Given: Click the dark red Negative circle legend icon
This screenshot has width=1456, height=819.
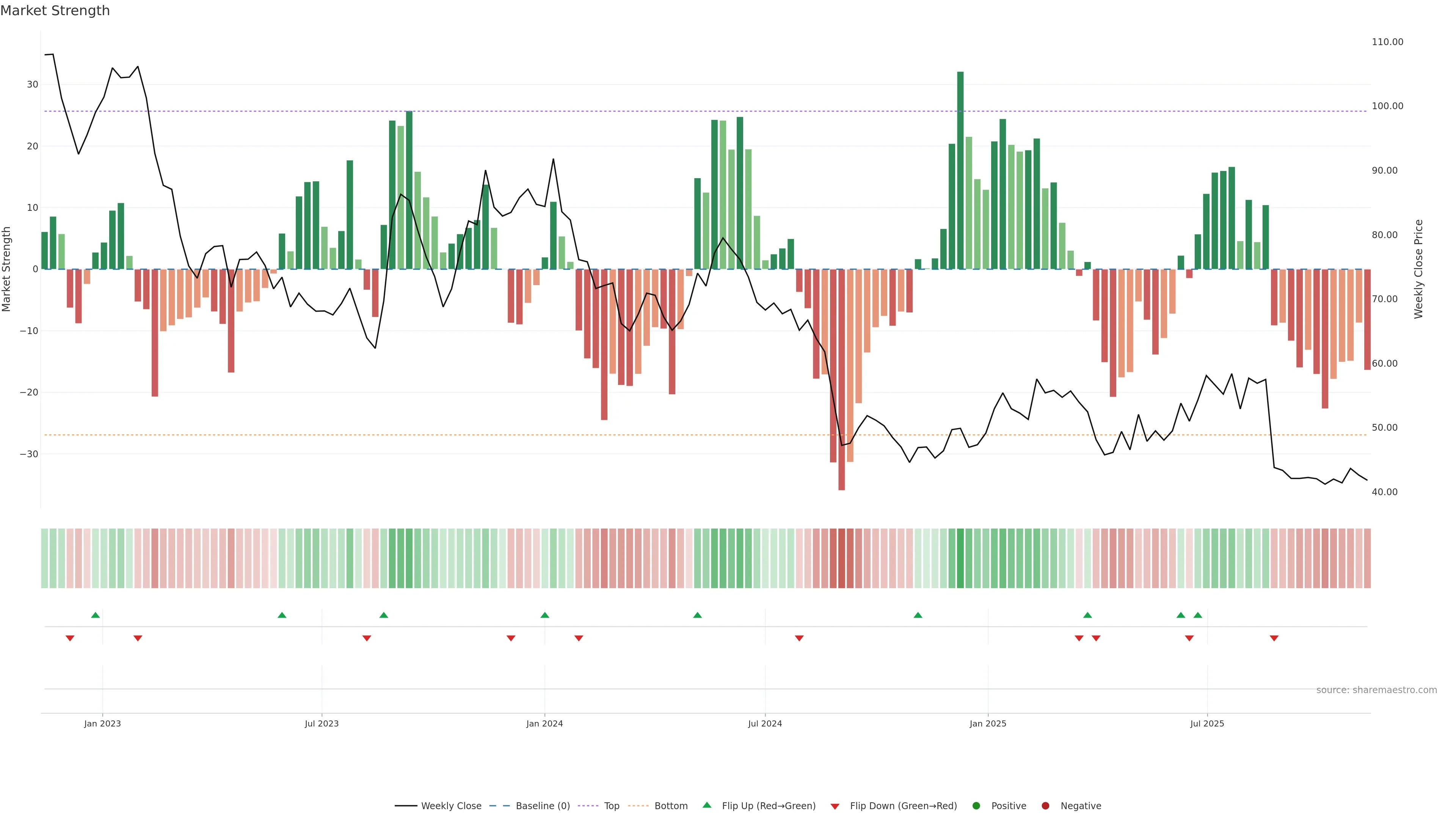Looking at the screenshot, I should coord(1045,805).
